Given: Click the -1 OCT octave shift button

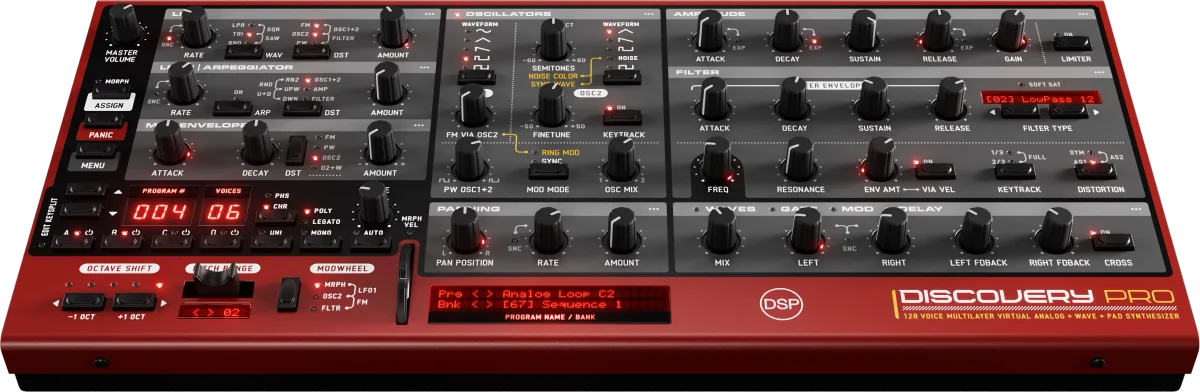Looking at the screenshot, I should click(x=84, y=301).
